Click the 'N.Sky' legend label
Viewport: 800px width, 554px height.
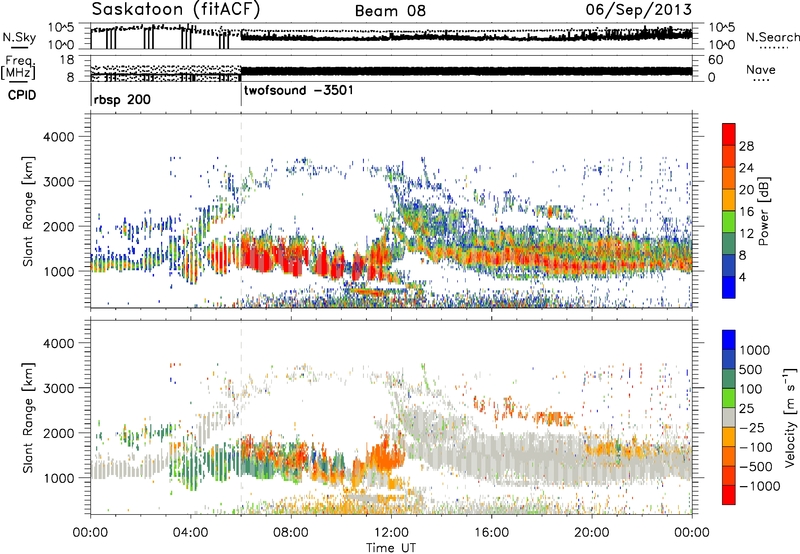[19, 37]
